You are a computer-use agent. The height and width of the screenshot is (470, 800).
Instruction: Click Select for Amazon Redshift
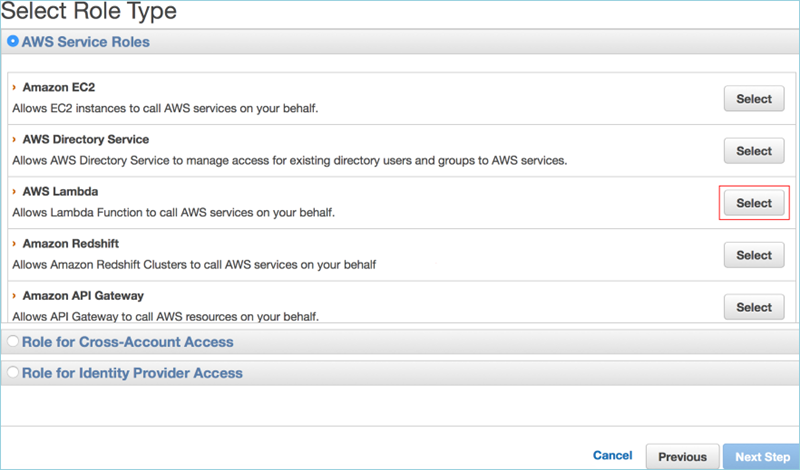pyautogui.click(x=754, y=255)
